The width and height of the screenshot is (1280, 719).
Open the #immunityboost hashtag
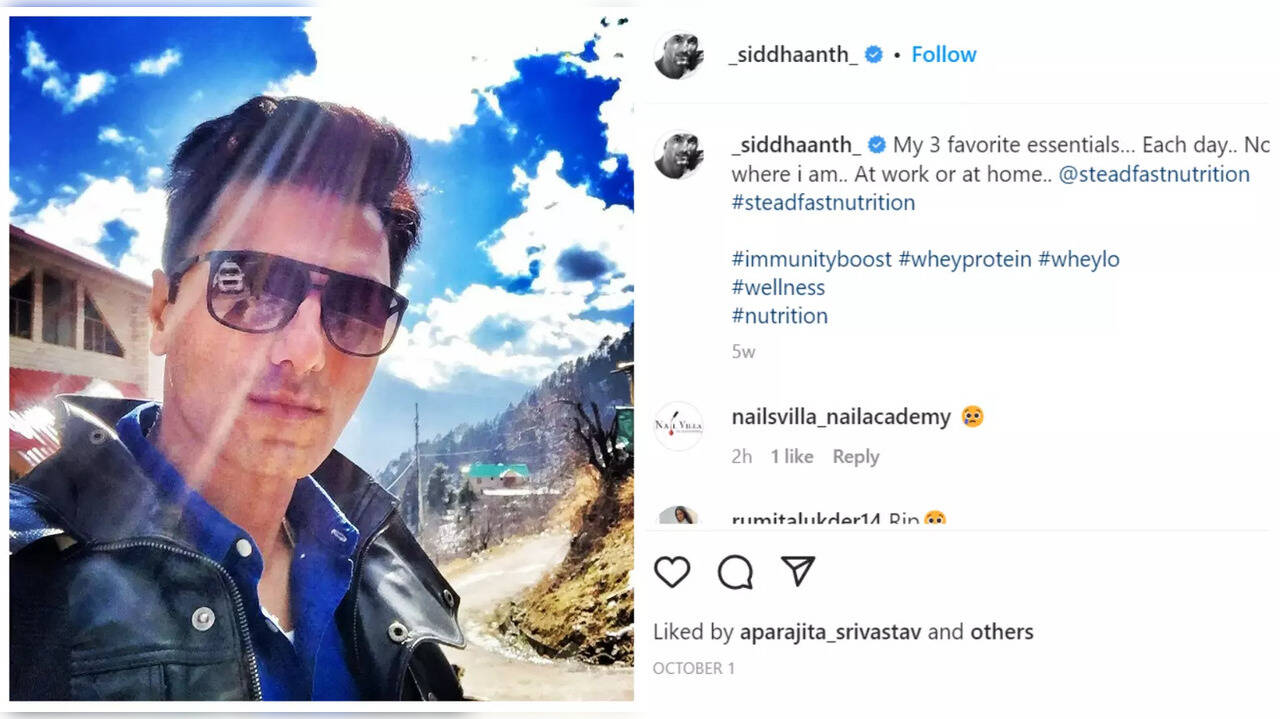point(812,259)
